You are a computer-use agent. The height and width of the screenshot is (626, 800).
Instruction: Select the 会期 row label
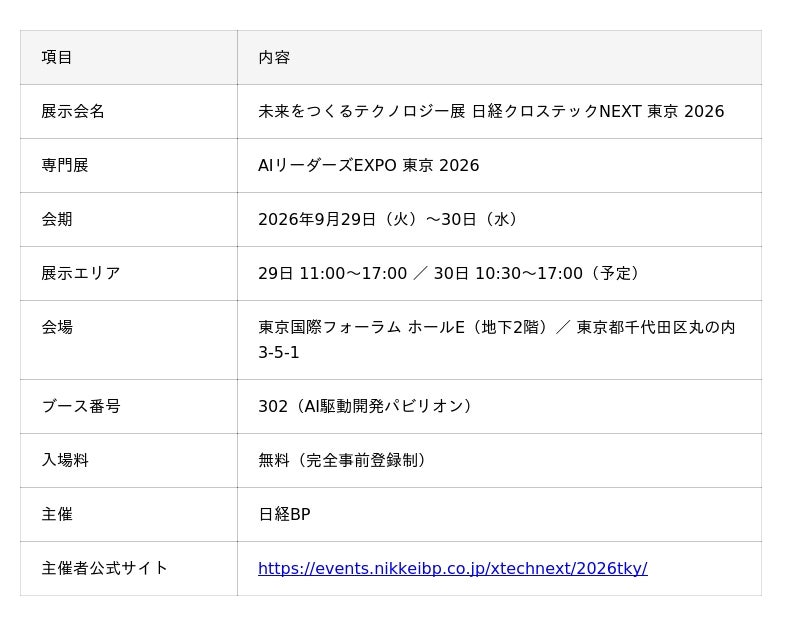point(57,219)
